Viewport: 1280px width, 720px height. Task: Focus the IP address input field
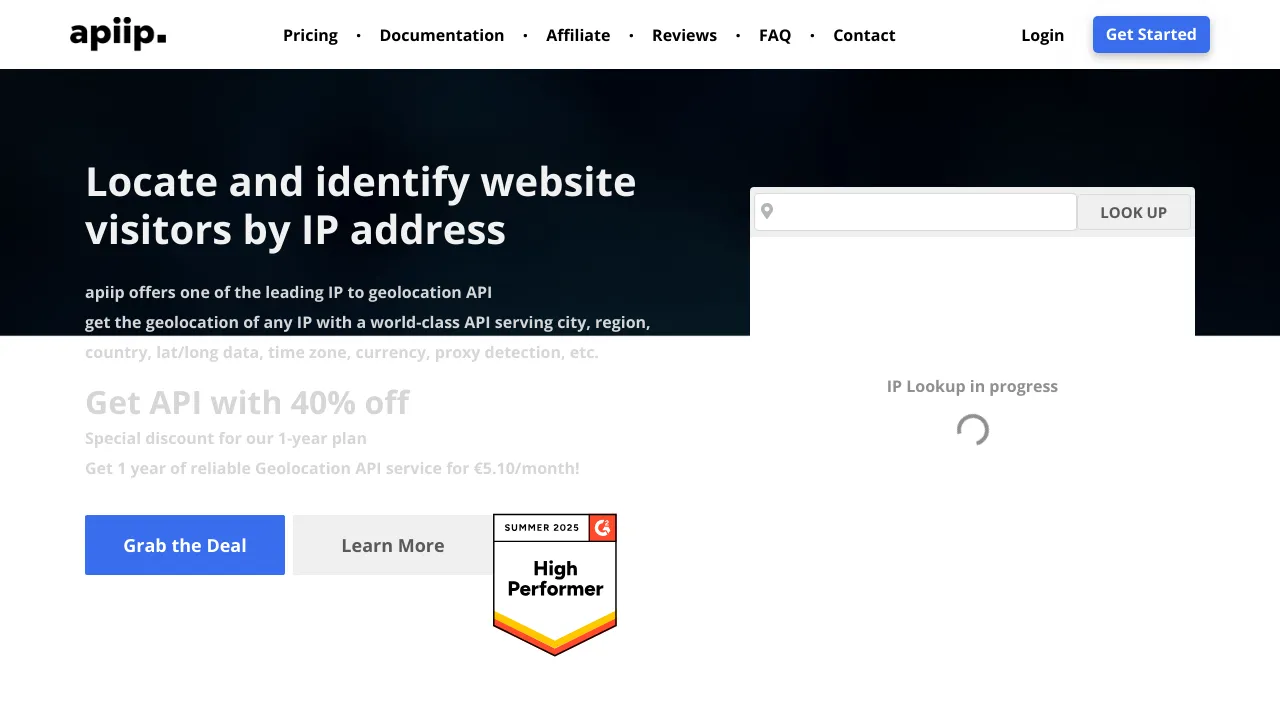[915, 212]
